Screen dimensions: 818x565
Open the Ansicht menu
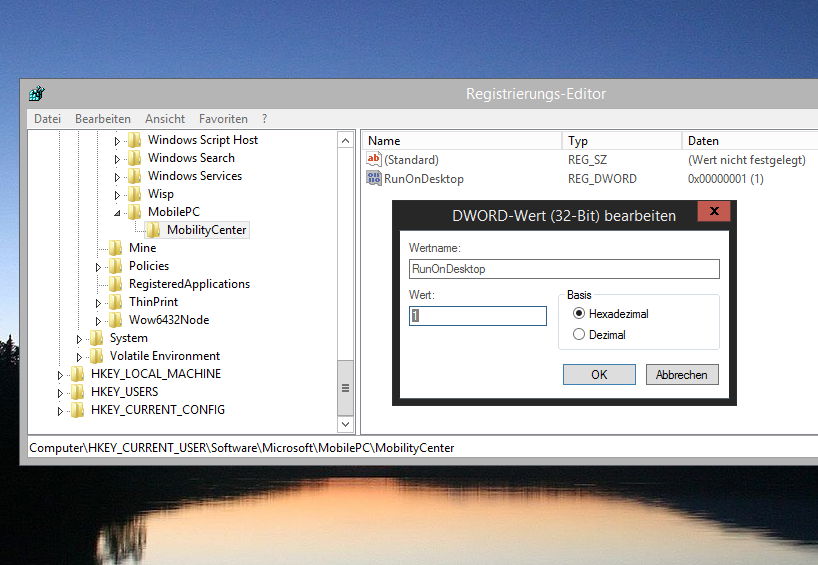[x=165, y=119]
